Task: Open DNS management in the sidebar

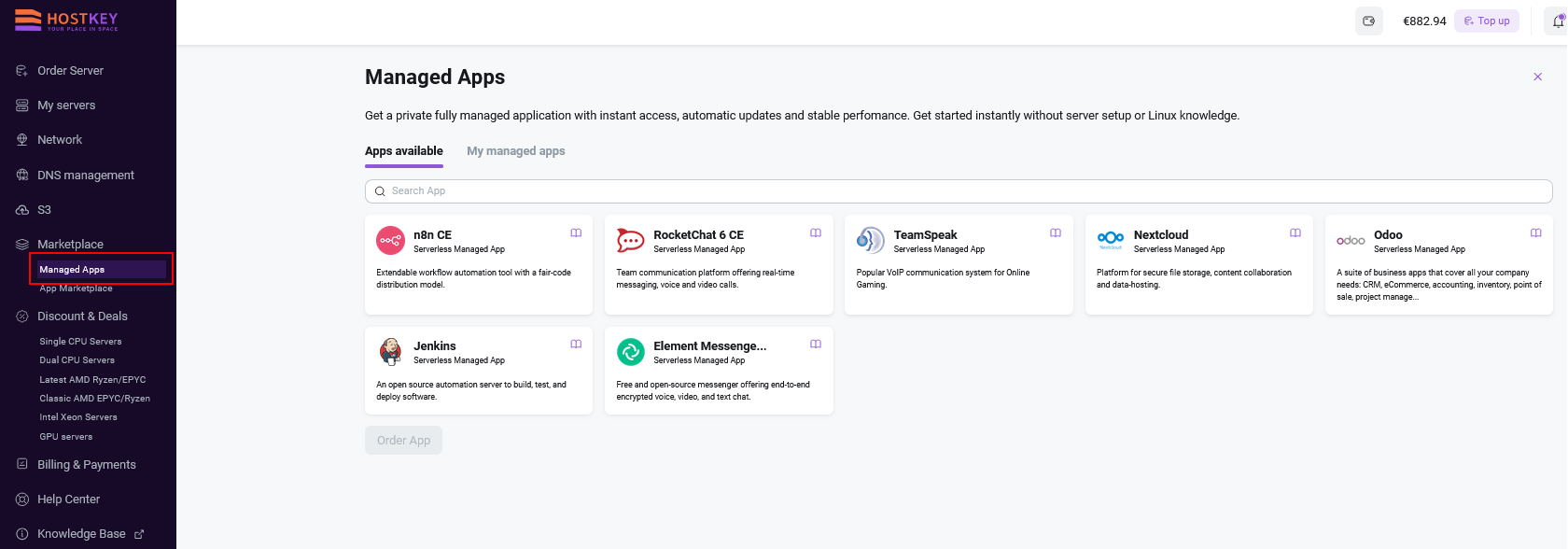Action: click(86, 176)
